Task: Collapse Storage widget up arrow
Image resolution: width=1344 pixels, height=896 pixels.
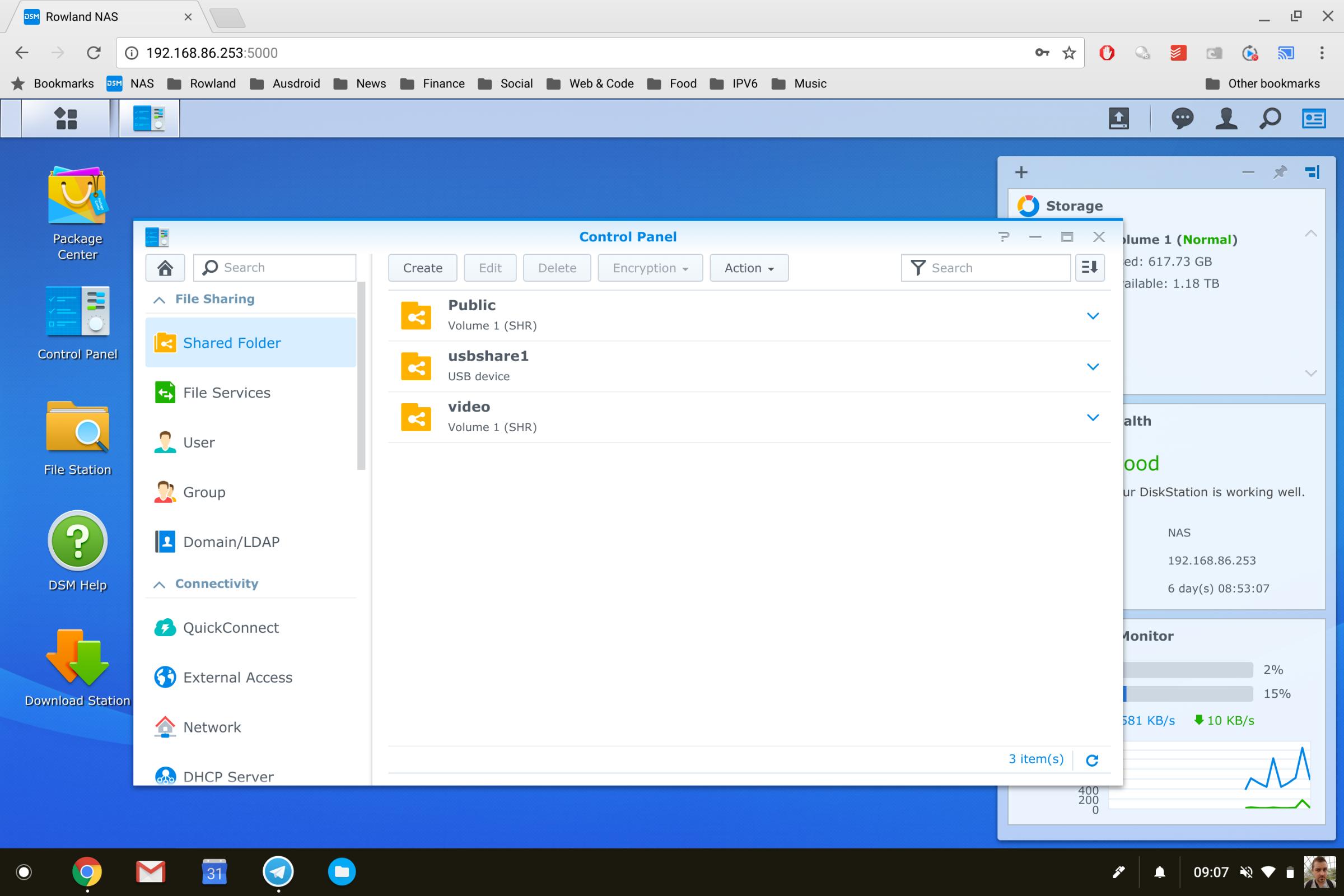Action: (x=1311, y=234)
